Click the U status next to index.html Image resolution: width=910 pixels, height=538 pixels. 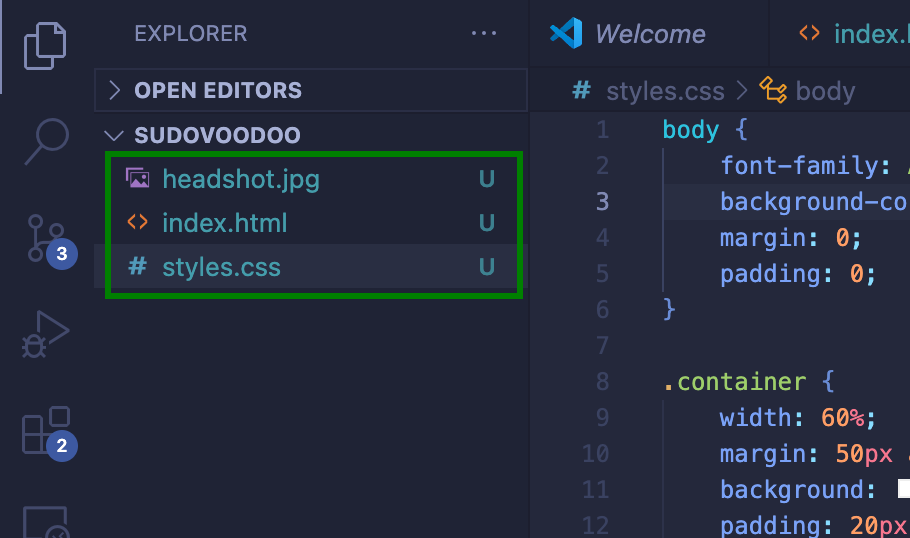(487, 223)
